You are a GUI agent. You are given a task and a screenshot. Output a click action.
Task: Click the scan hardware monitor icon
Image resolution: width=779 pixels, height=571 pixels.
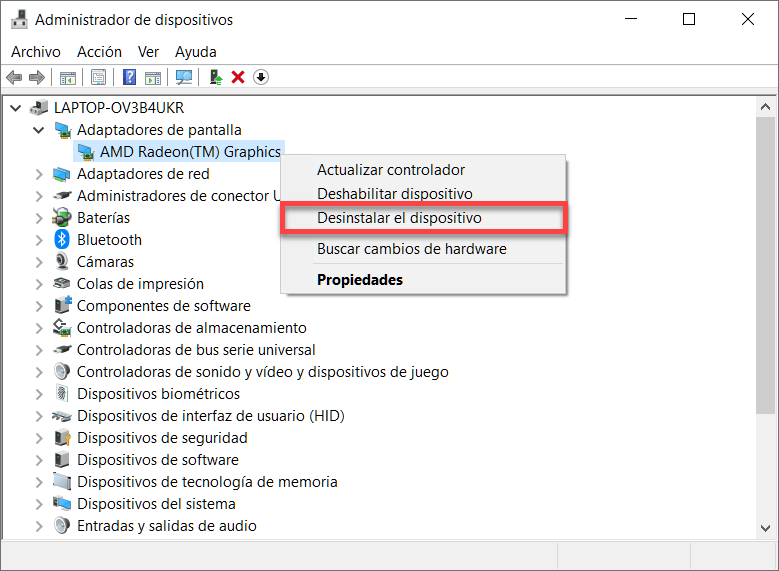[184, 78]
